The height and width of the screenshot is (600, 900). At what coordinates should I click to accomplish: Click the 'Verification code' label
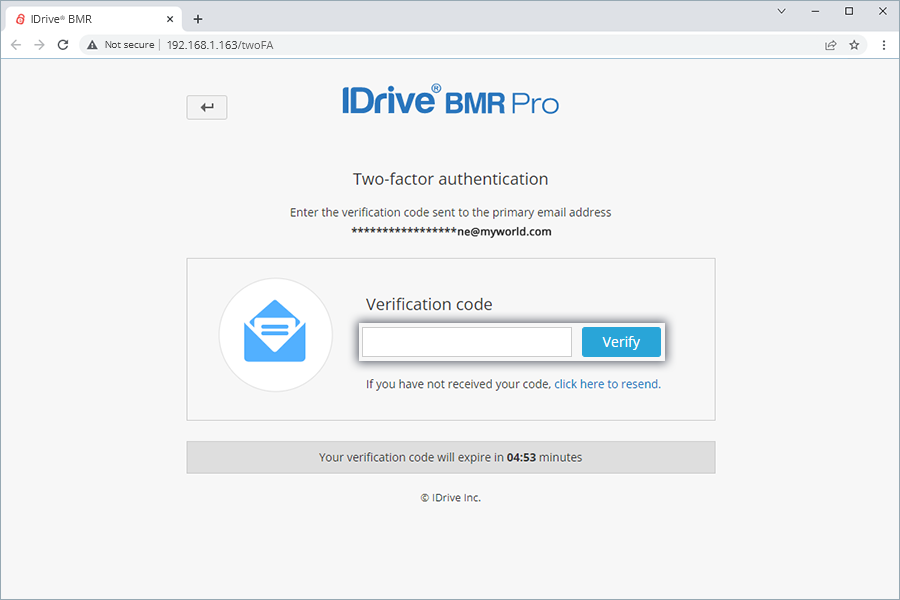coord(429,304)
